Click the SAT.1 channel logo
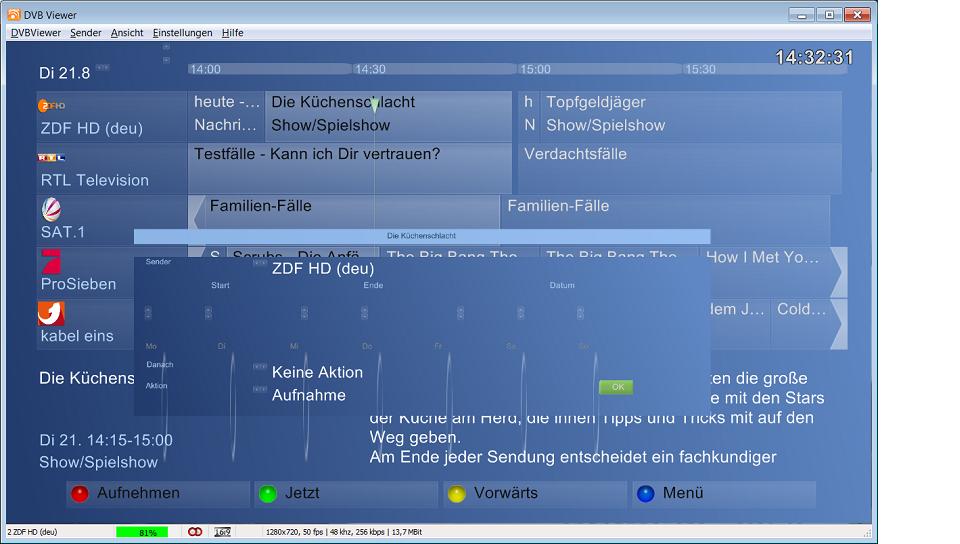This screenshot has height=544, width=960. click(x=51, y=210)
